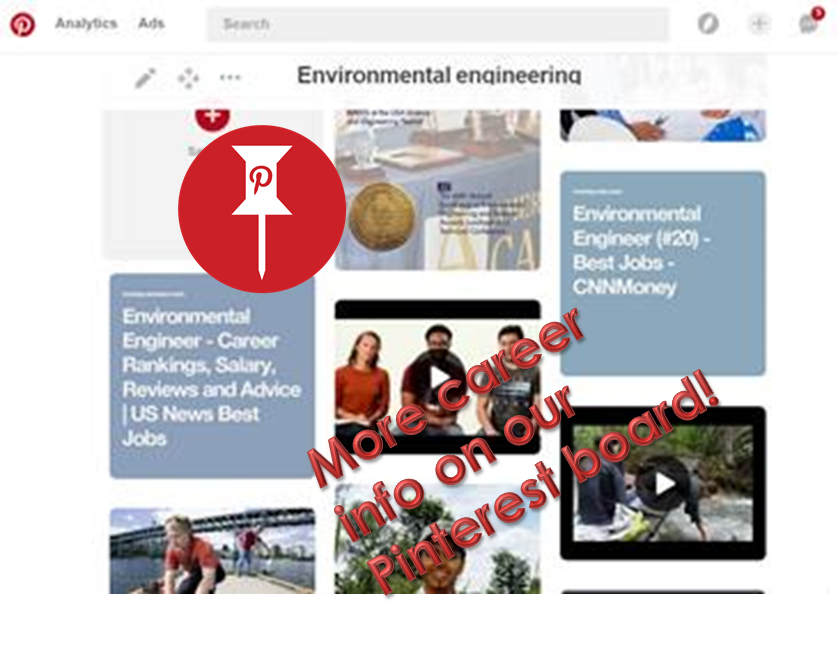Play the river stream video pin

664,484
